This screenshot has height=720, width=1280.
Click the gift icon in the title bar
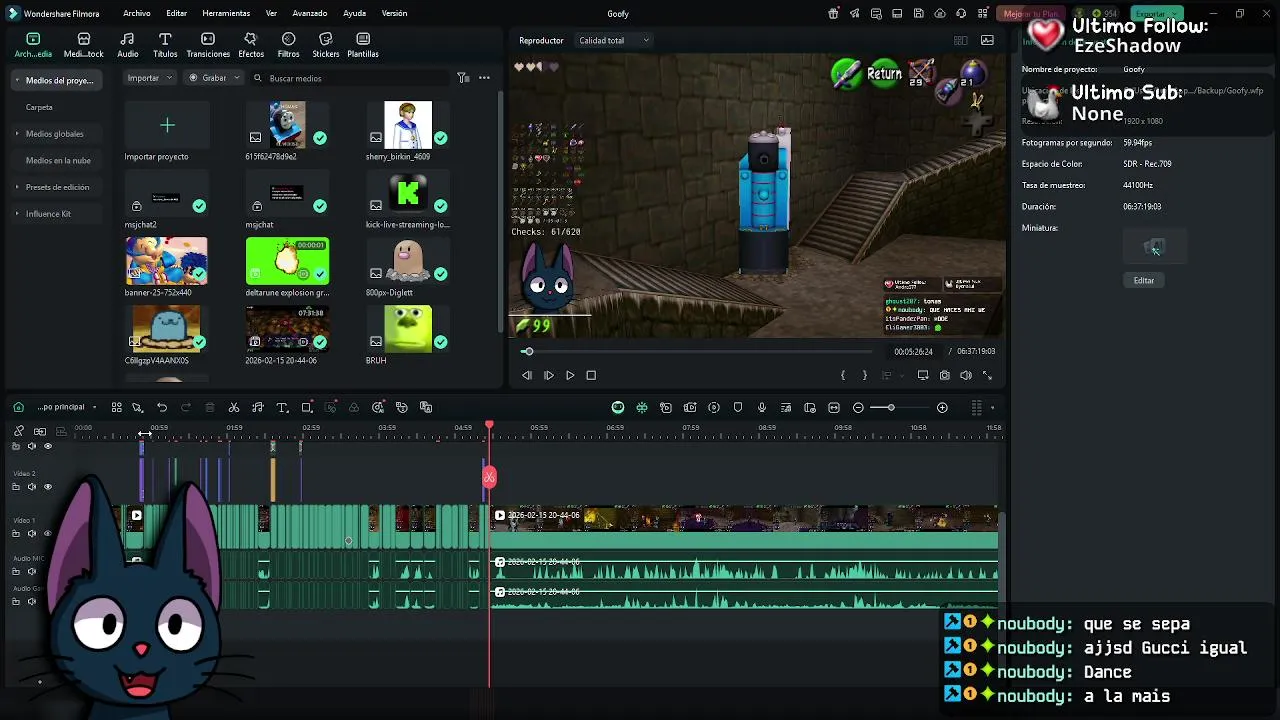tap(833, 13)
